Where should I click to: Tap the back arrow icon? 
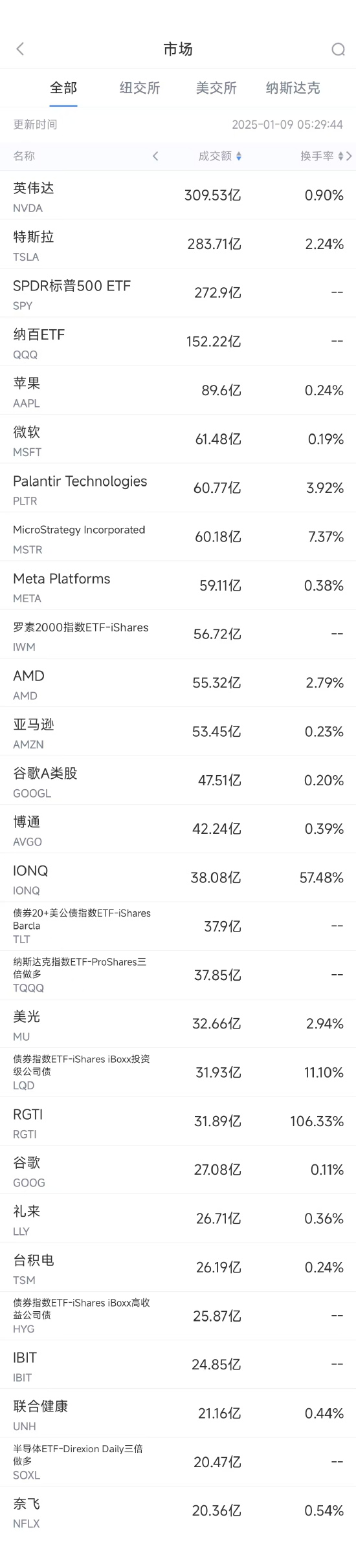(x=20, y=49)
